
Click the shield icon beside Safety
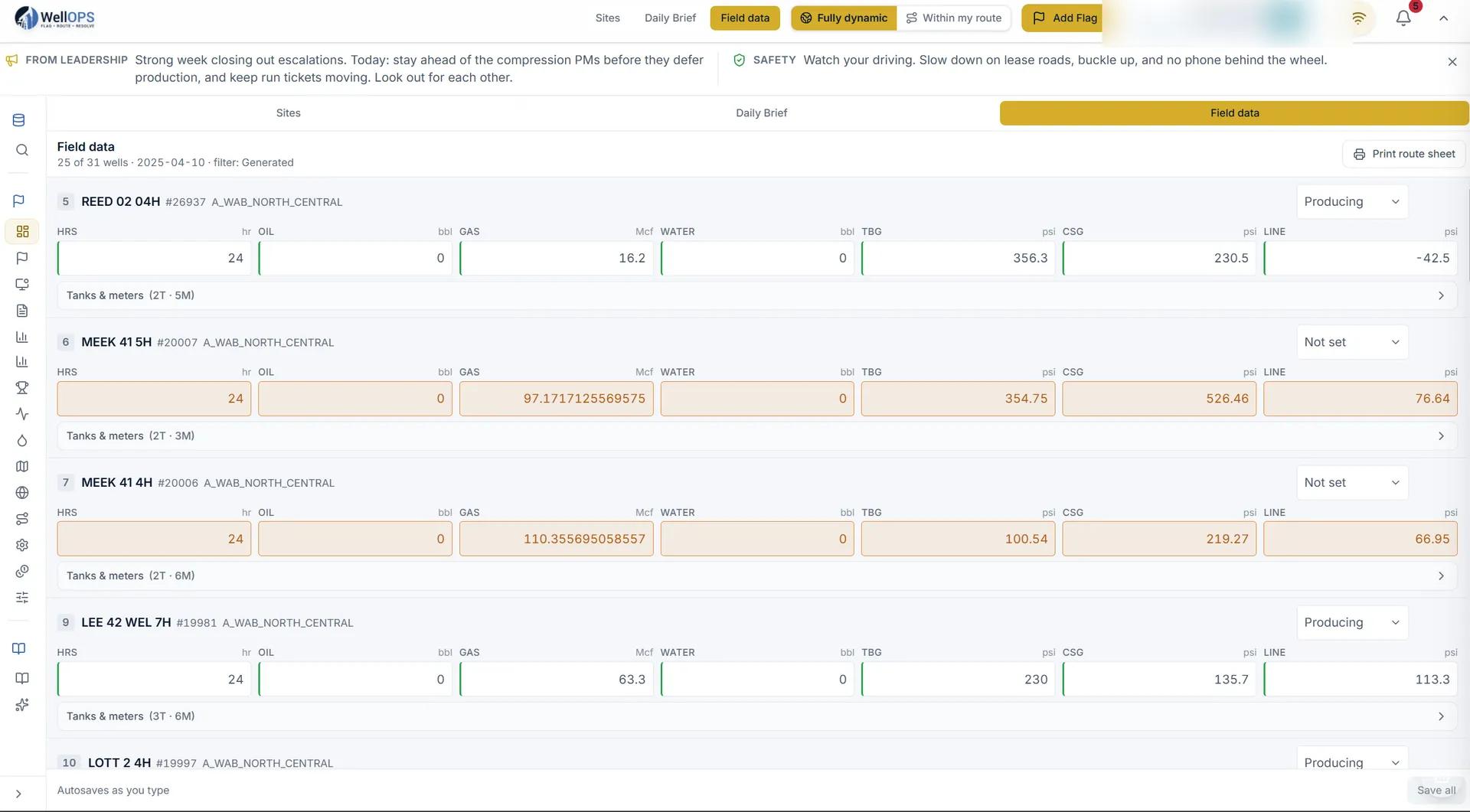(739, 60)
